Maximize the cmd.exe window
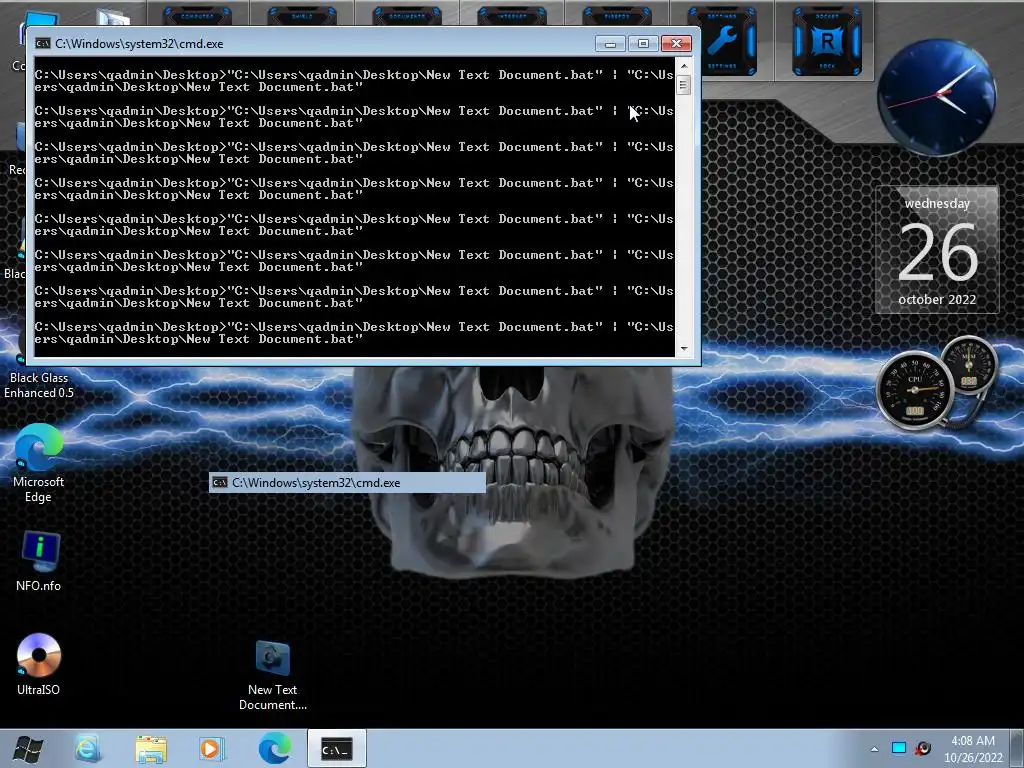 point(643,44)
